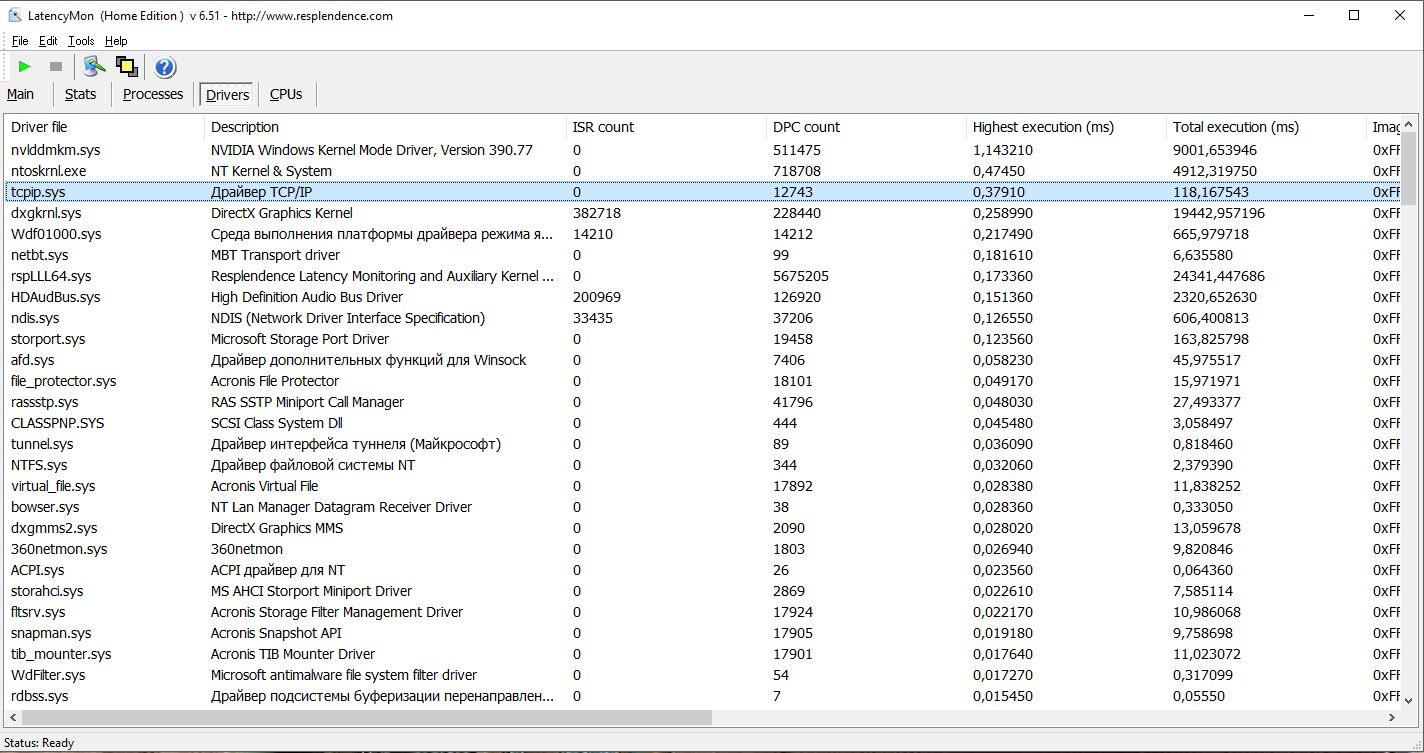1424x753 pixels.
Task: Click the tunnel.sys driver file
Action: click(x=42, y=444)
